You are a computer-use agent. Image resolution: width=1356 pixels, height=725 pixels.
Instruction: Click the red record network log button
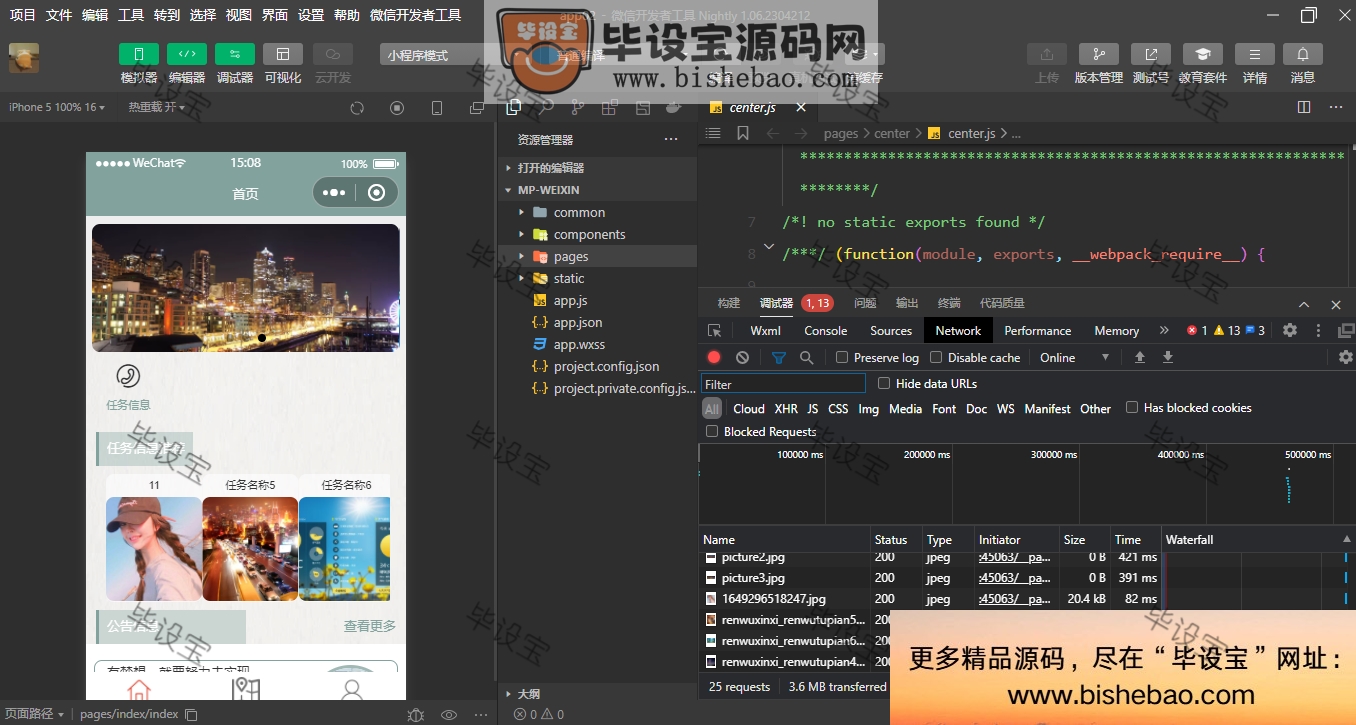pos(714,357)
